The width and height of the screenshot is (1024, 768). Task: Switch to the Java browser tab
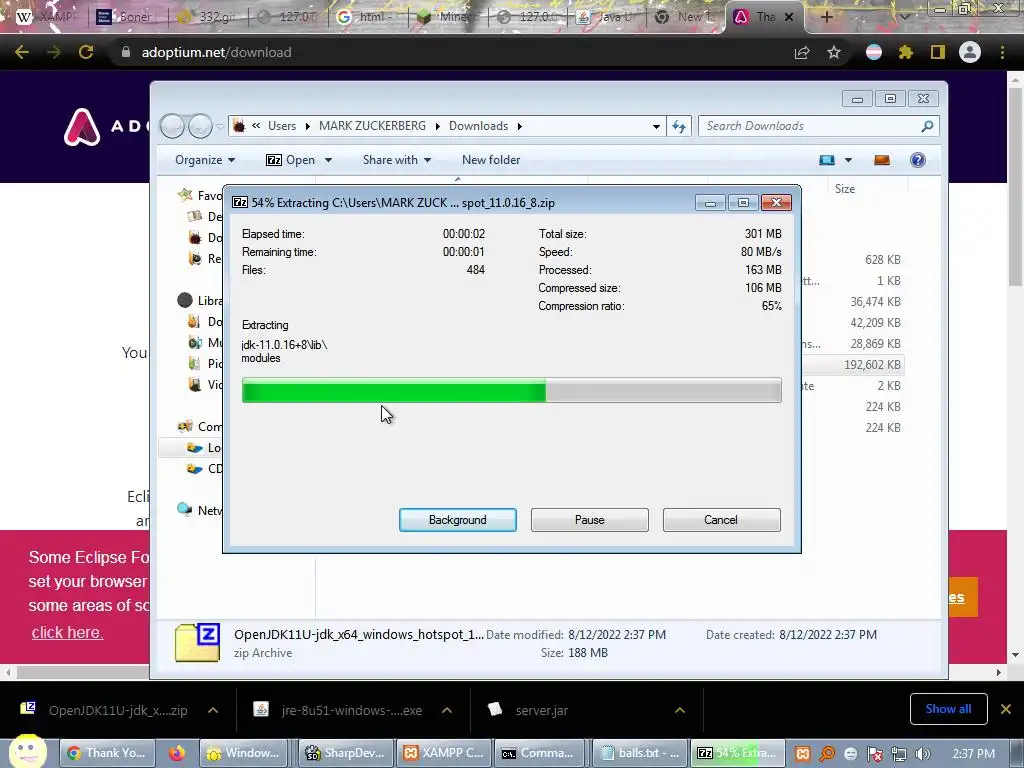click(x=607, y=17)
